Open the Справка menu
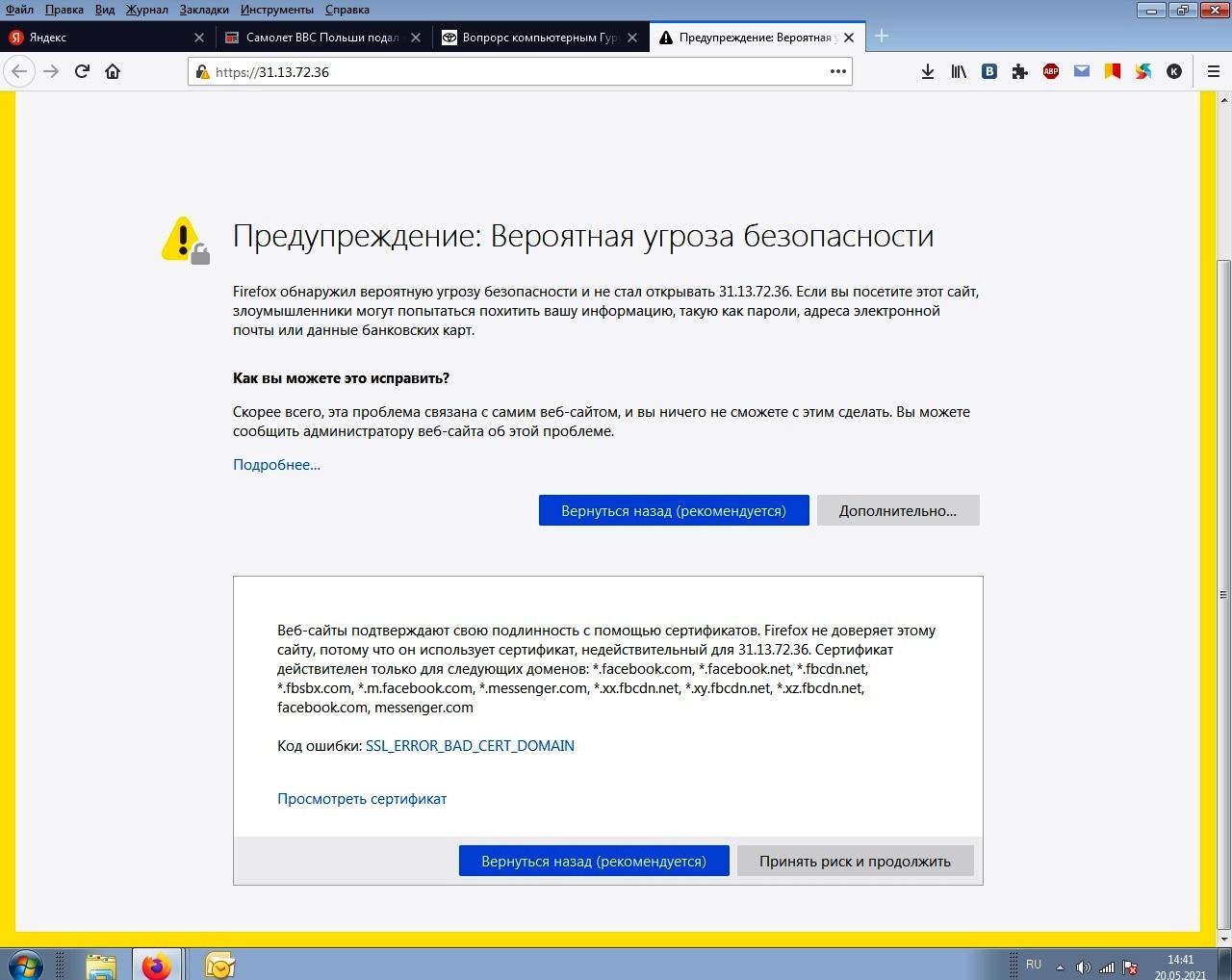 pyautogui.click(x=347, y=10)
